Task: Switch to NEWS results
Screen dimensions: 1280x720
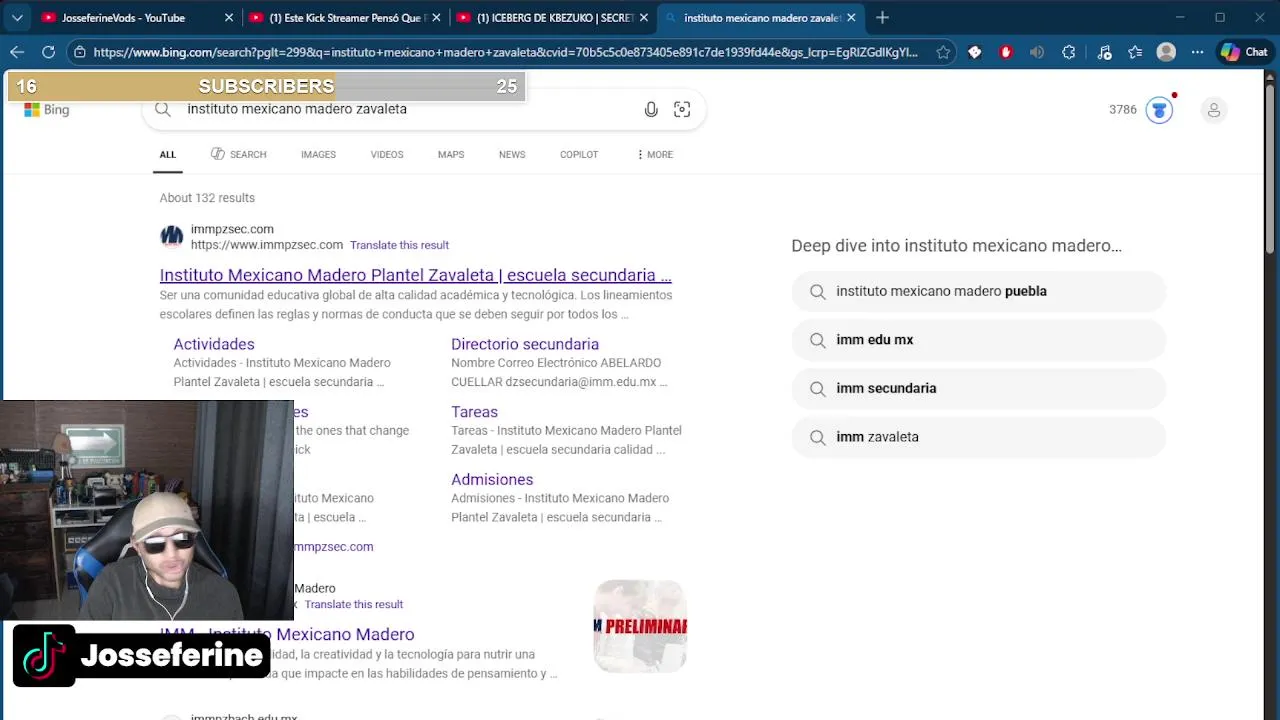Action: pyautogui.click(x=512, y=155)
